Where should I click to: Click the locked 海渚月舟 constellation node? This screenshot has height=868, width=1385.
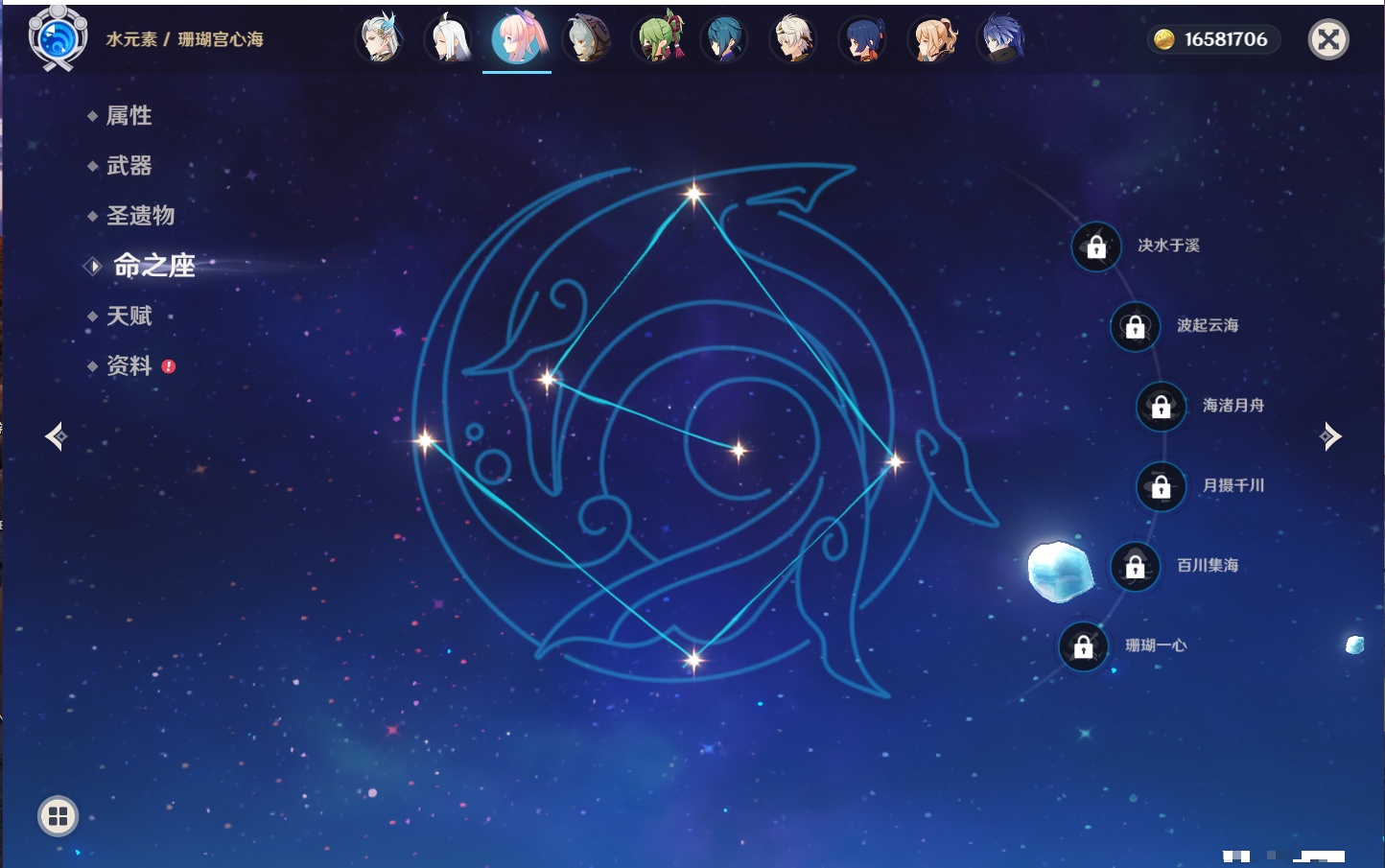coord(1161,406)
